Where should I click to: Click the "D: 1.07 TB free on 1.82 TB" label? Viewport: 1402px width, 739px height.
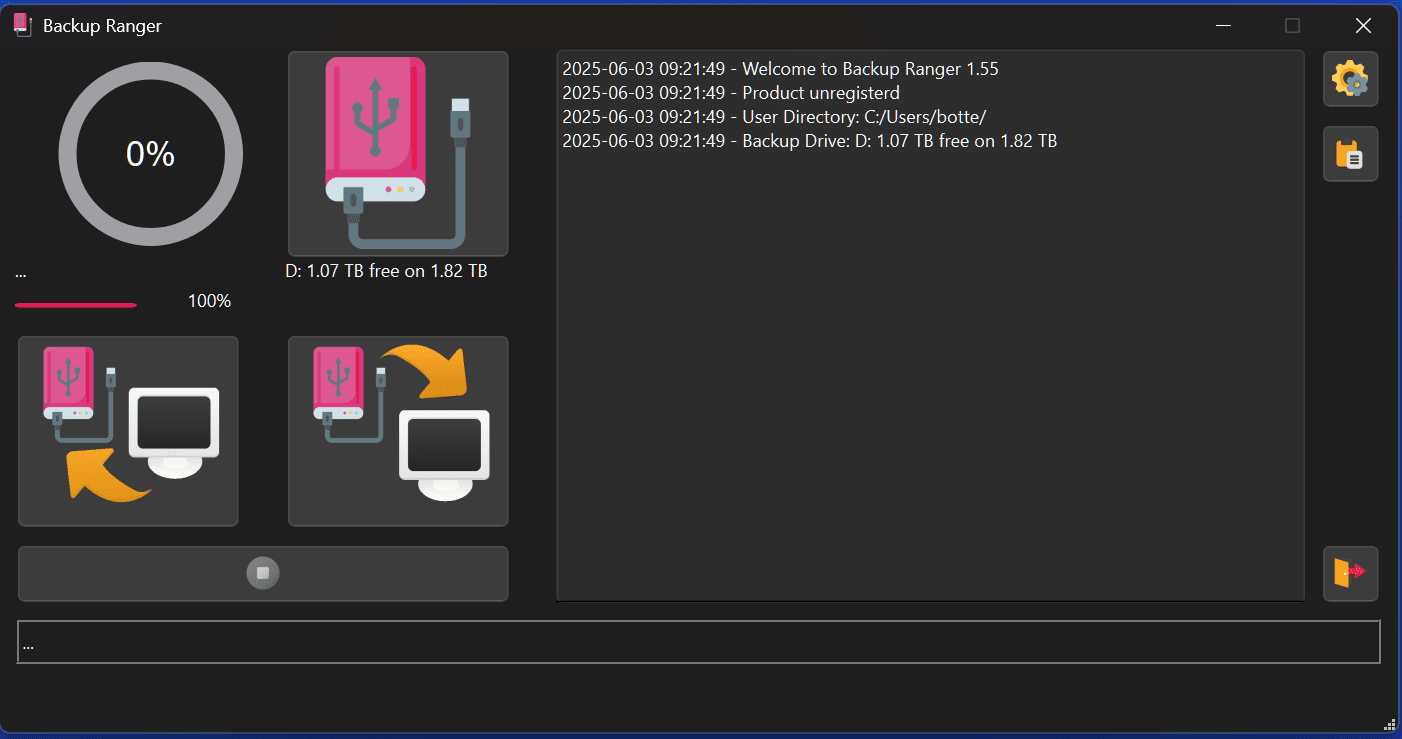tap(386, 271)
